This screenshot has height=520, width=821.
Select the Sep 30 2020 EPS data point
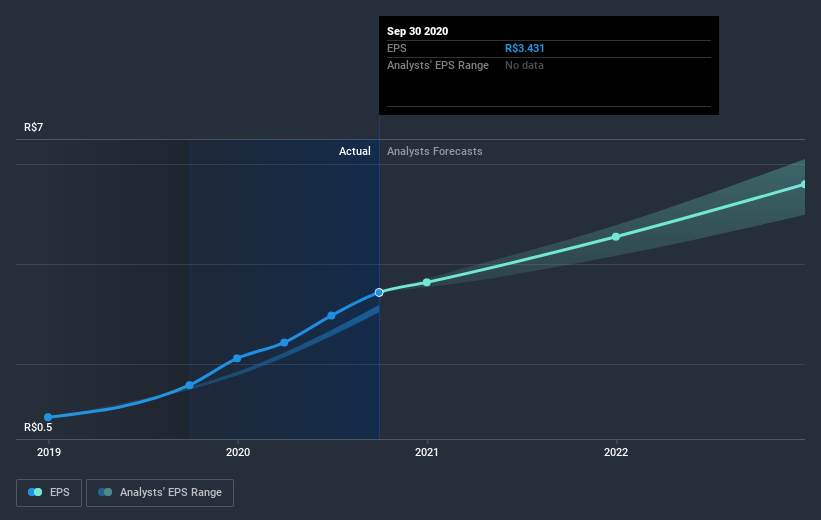coord(379,292)
